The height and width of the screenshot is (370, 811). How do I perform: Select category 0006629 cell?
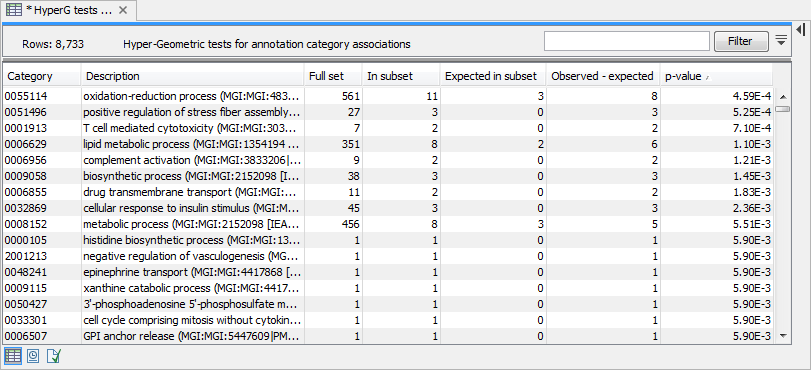point(42,144)
